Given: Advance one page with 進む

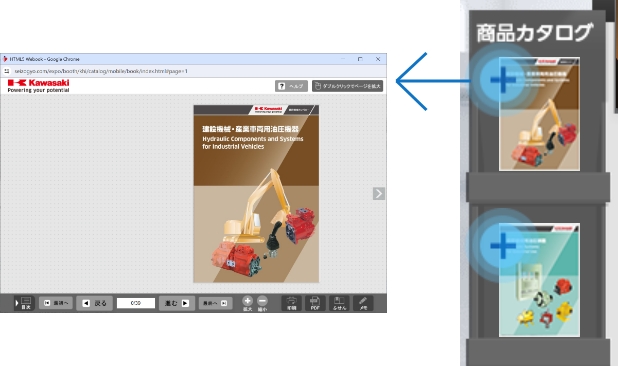Looking at the screenshot, I should click(x=177, y=303).
